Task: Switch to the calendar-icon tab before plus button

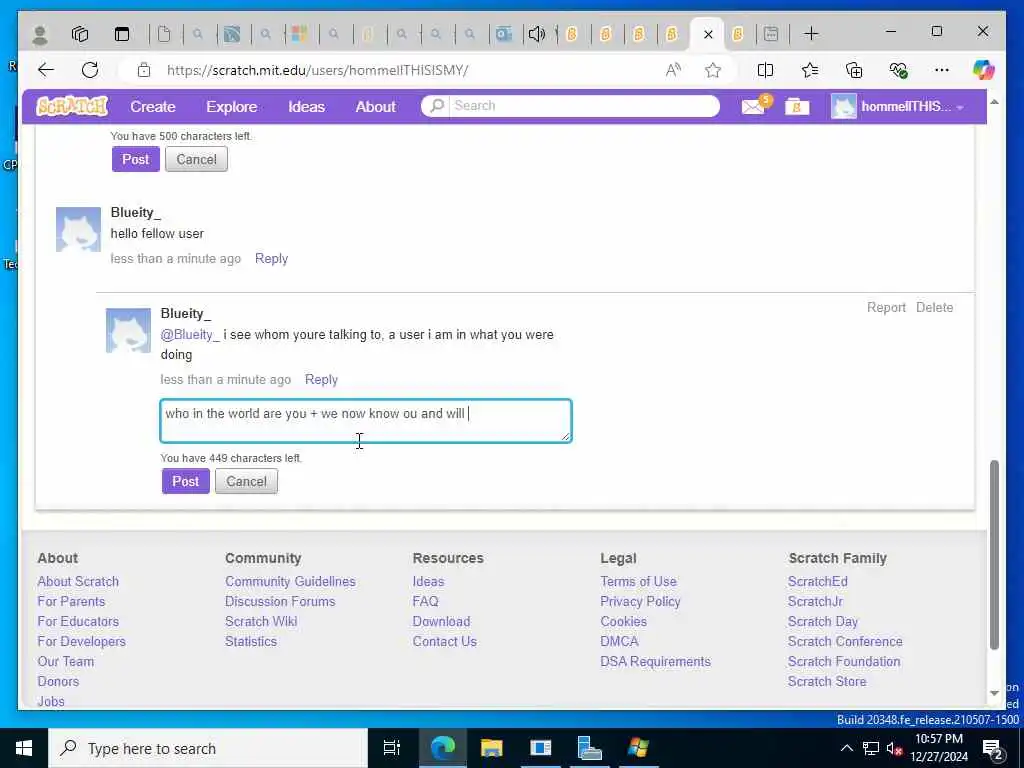Action: click(771, 34)
